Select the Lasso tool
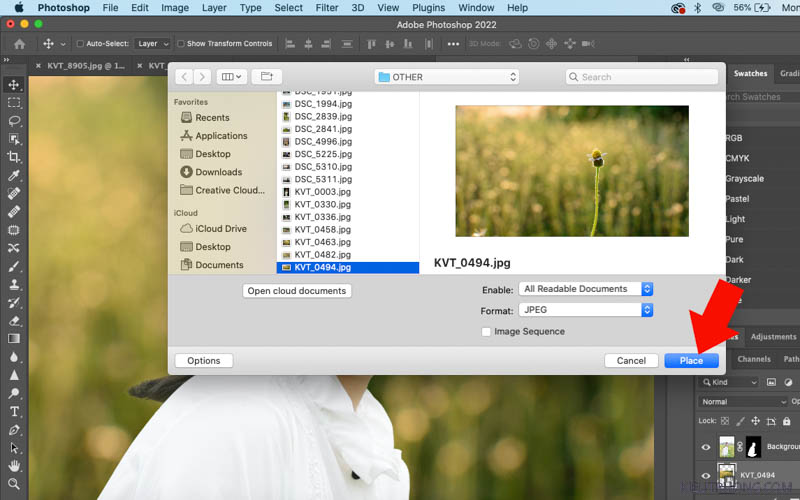This screenshot has height=500, width=800. (14, 121)
